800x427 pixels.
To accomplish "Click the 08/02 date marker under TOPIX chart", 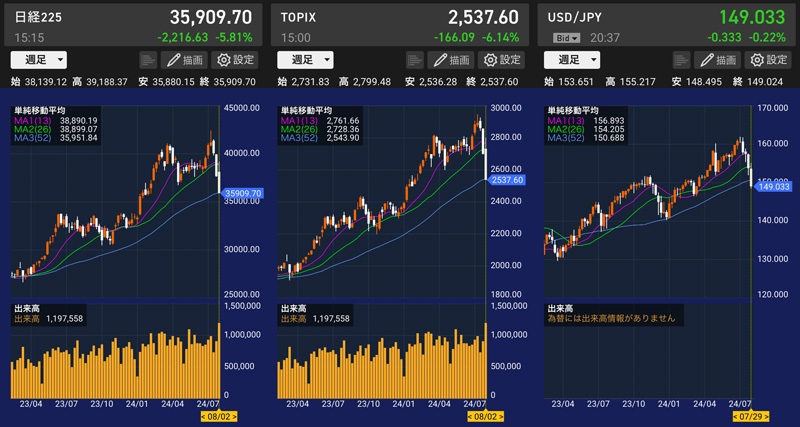I will click(x=485, y=417).
